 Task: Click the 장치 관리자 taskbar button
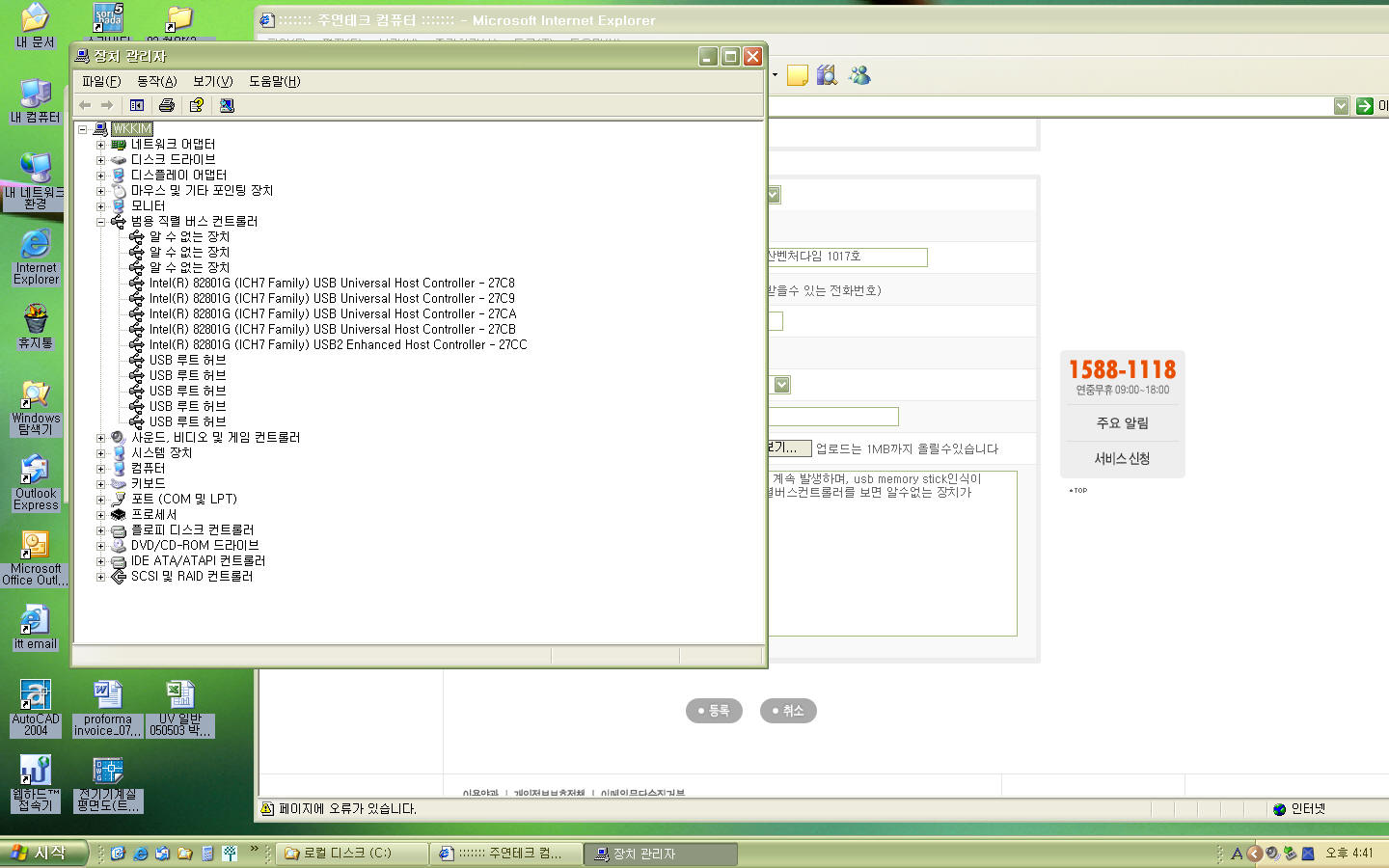pyautogui.click(x=662, y=854)
